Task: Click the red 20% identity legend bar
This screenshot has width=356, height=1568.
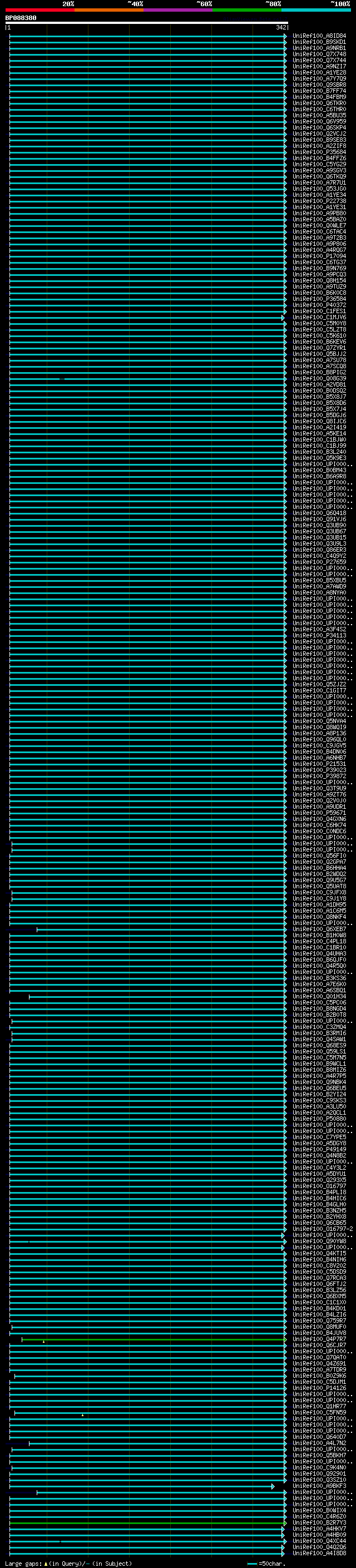Action: point(40,11)
